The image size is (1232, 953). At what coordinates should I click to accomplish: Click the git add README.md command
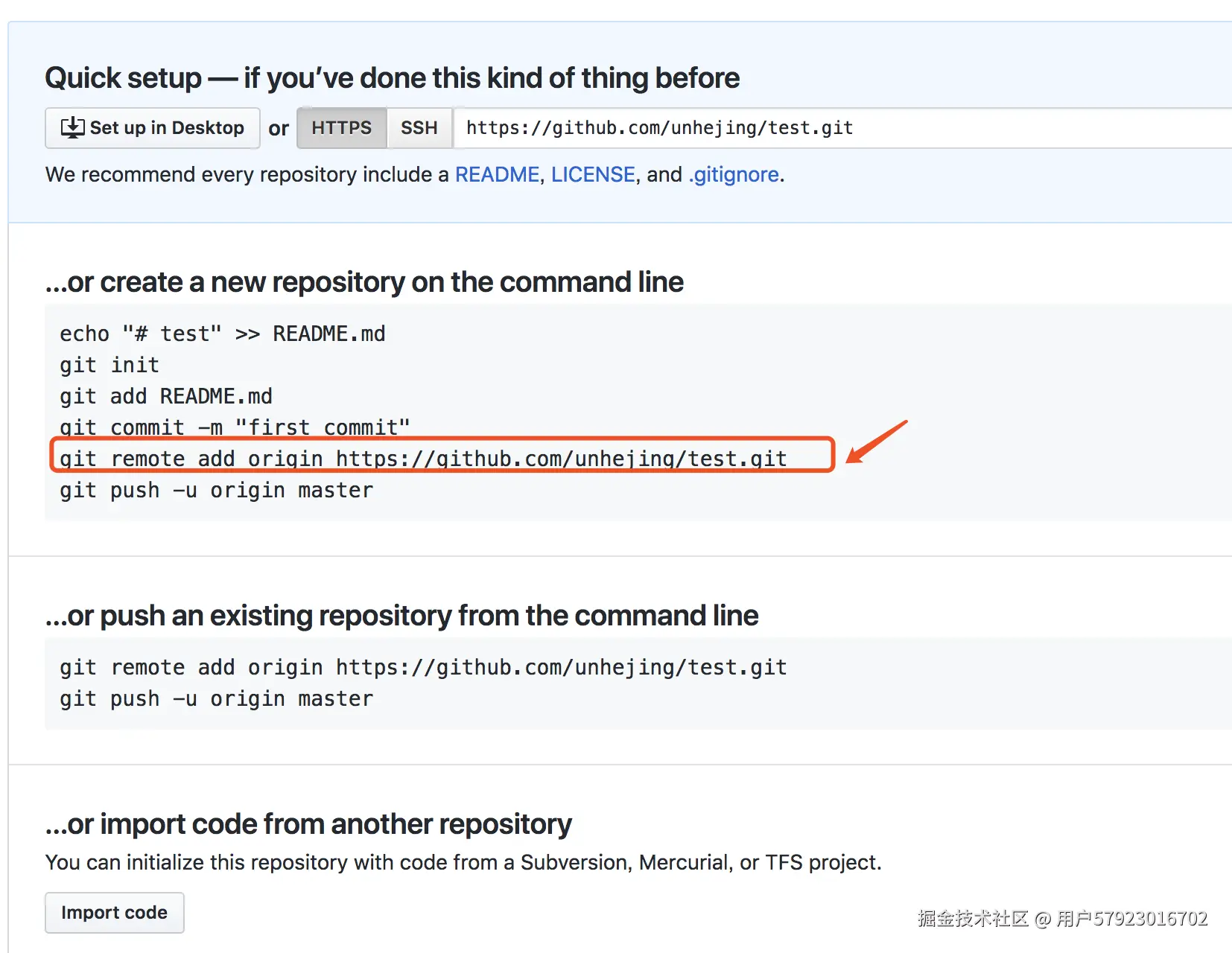pos(166,396)
